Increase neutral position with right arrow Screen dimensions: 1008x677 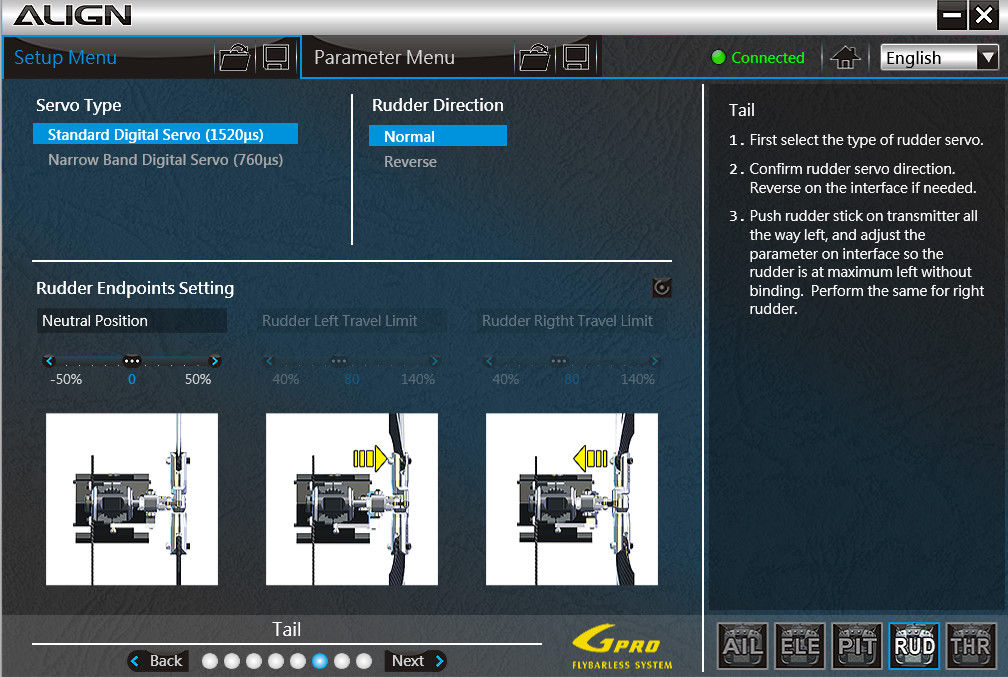pyautogui.click(x=215, y=361)
